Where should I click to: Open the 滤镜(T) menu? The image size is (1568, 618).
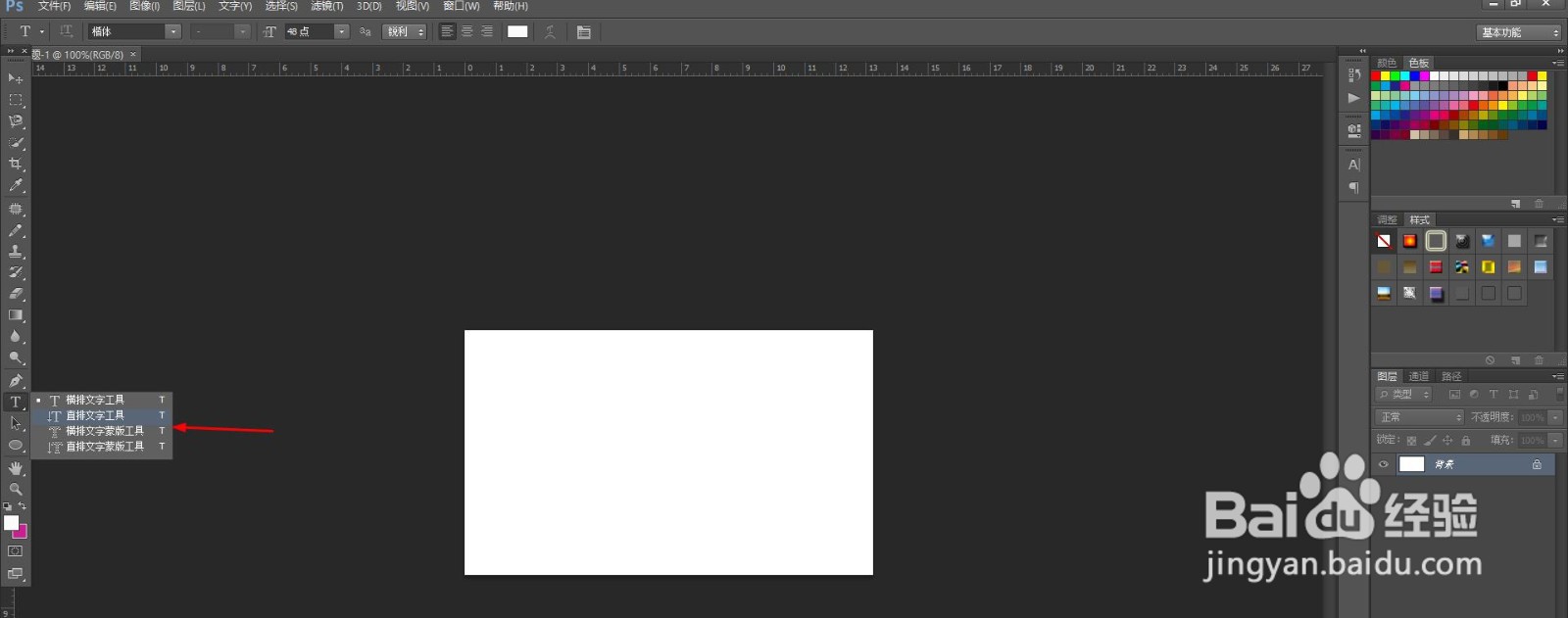[327, 6]
